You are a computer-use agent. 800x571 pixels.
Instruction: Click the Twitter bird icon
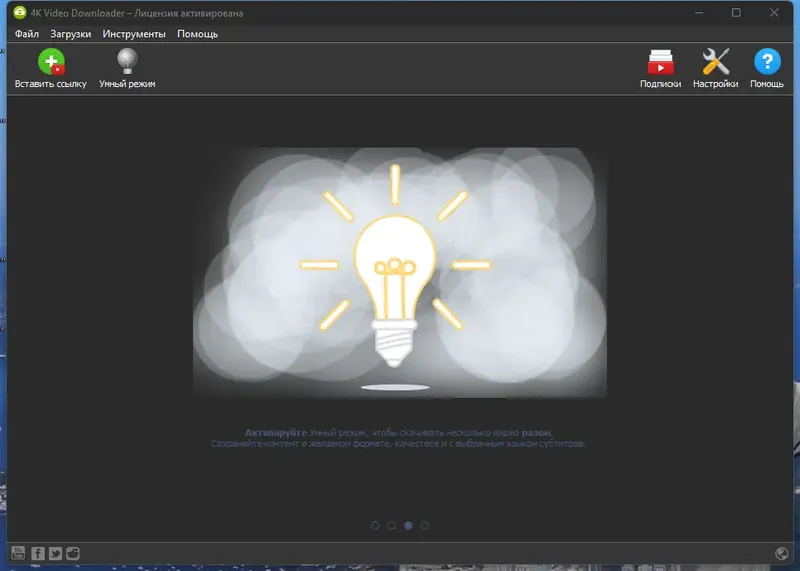tap(55, 553)
